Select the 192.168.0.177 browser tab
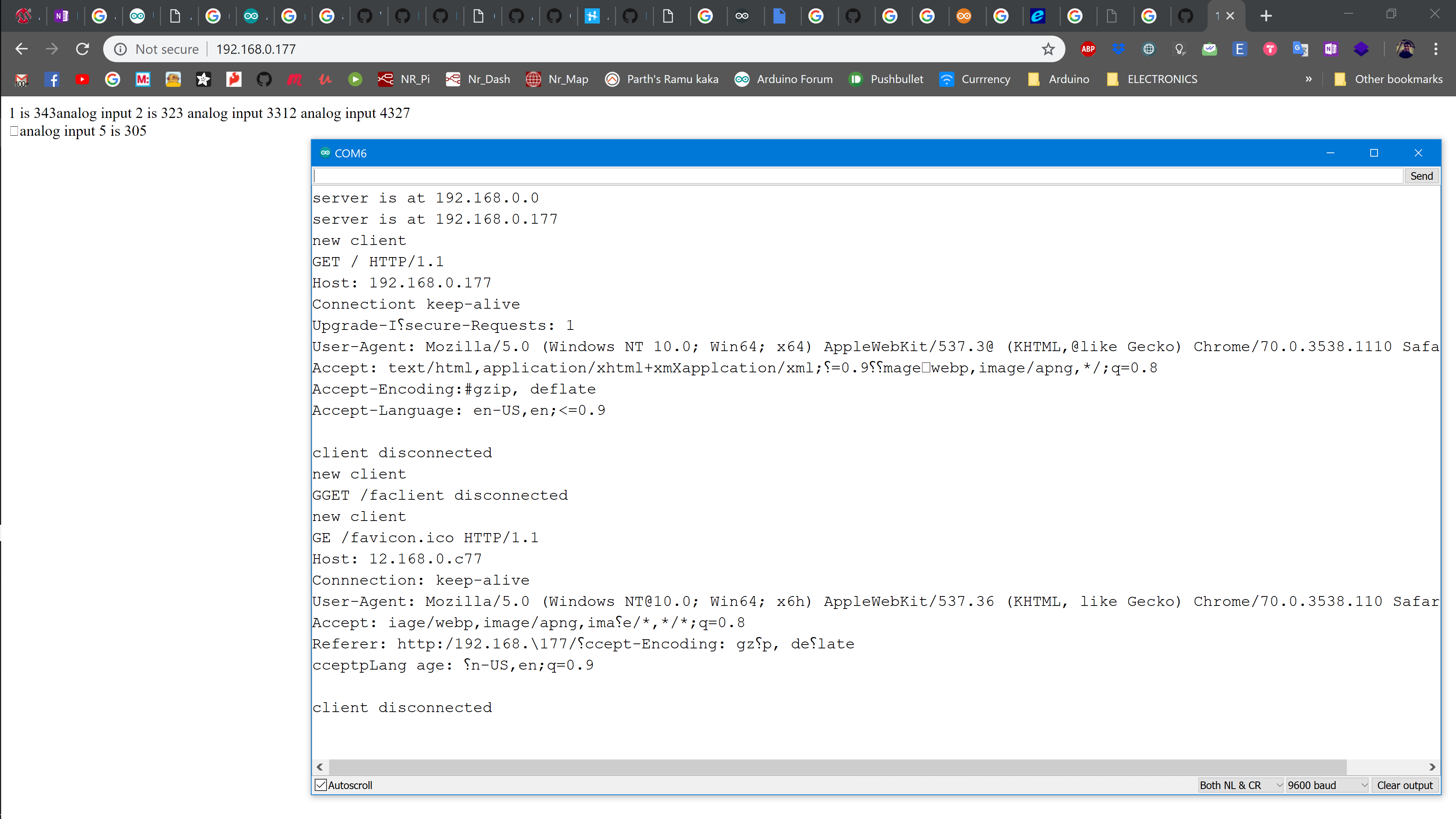 pos(1218,16)
